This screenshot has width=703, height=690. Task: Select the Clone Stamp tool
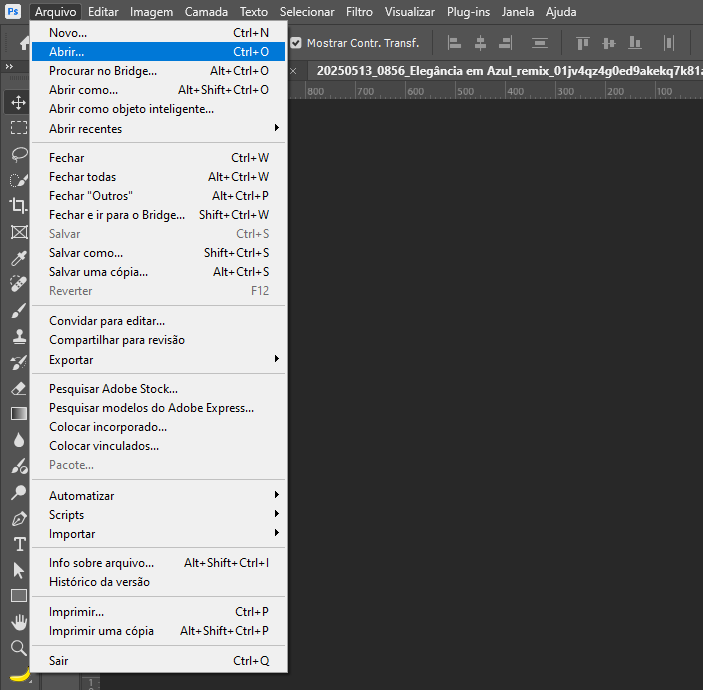click(x=18, y=336)
